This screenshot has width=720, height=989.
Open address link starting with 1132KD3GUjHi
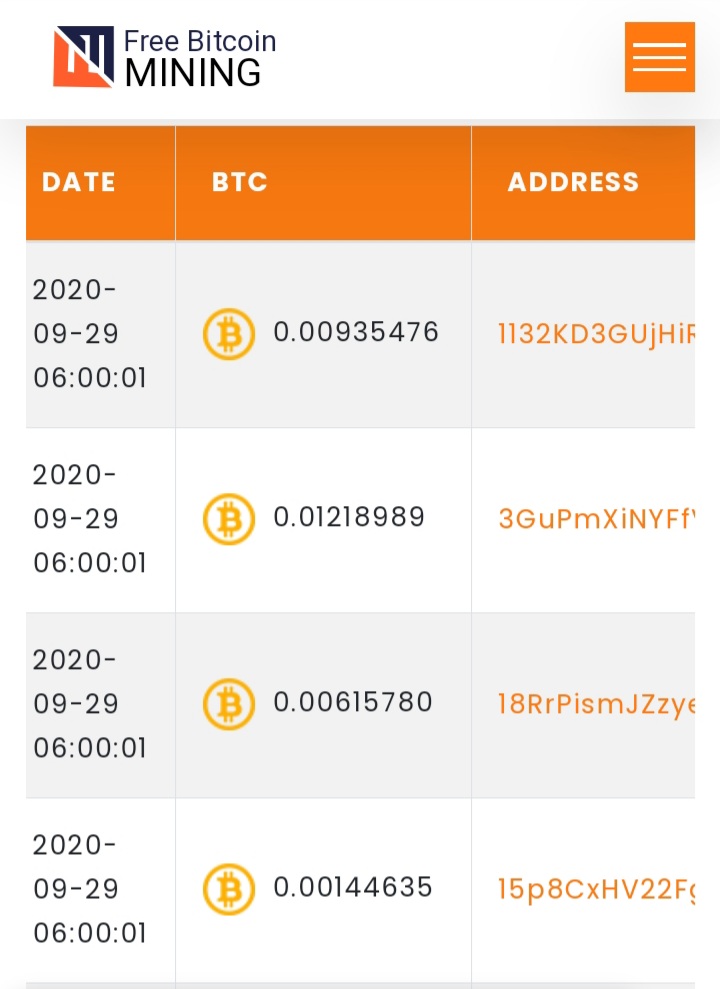pyautogui.click(x=596, y=334)
